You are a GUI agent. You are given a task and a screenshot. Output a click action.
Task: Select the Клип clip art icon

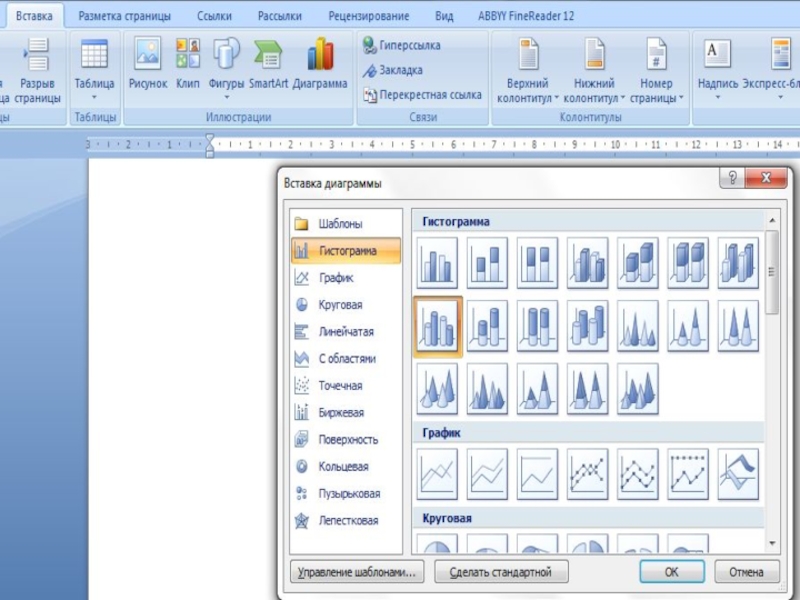tap(188, 64)
